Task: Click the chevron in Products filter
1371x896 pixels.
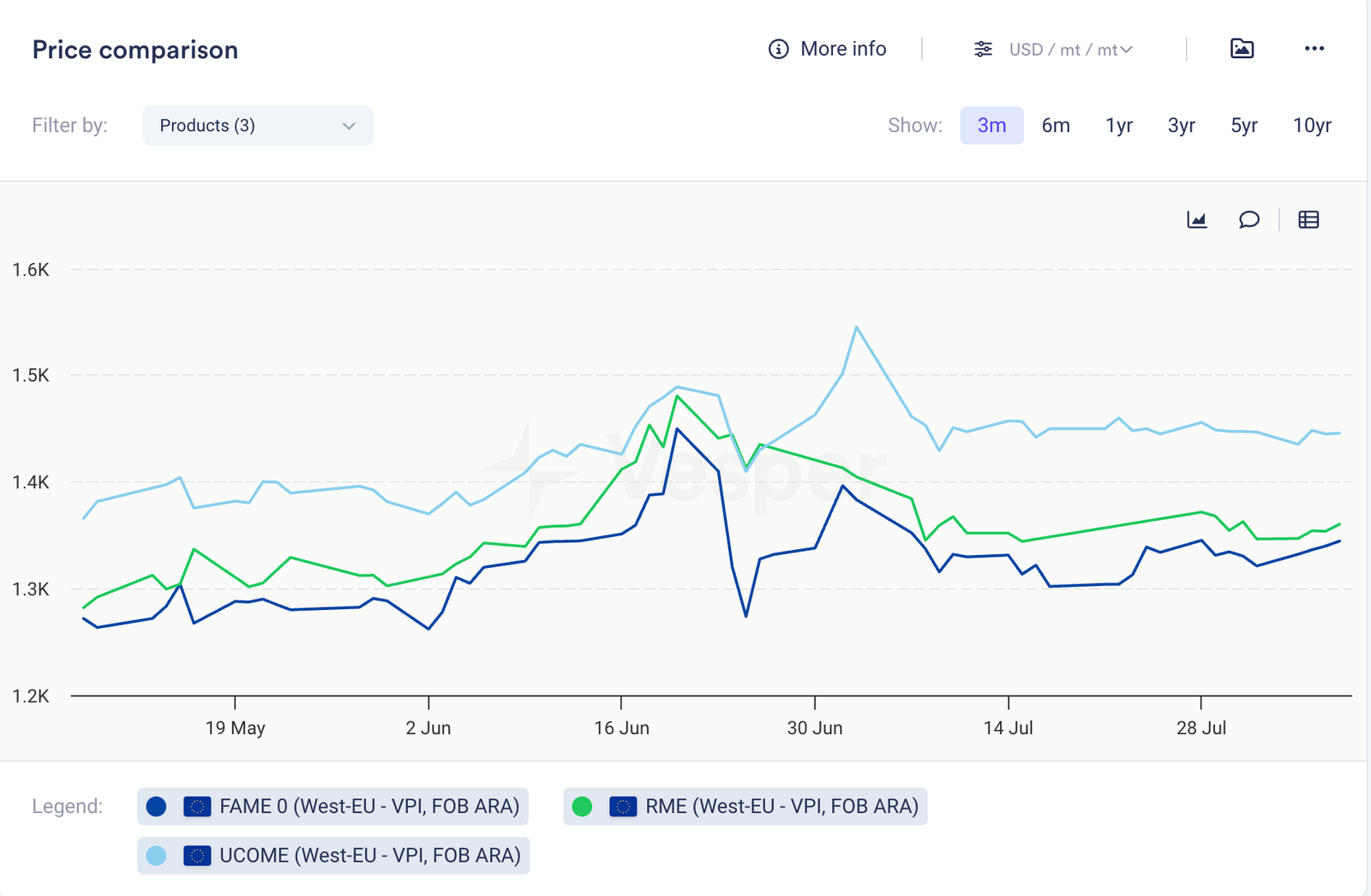Action: coord(349,126)
